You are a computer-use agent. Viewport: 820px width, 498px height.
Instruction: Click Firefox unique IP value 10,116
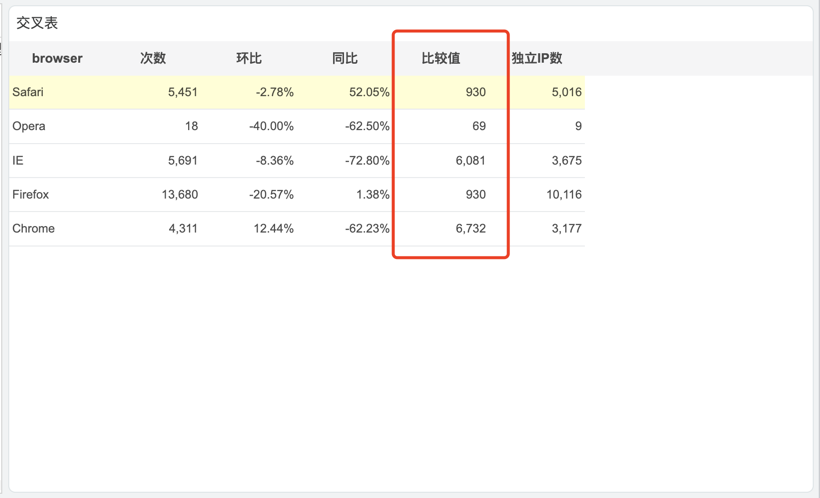click(564, 195)
